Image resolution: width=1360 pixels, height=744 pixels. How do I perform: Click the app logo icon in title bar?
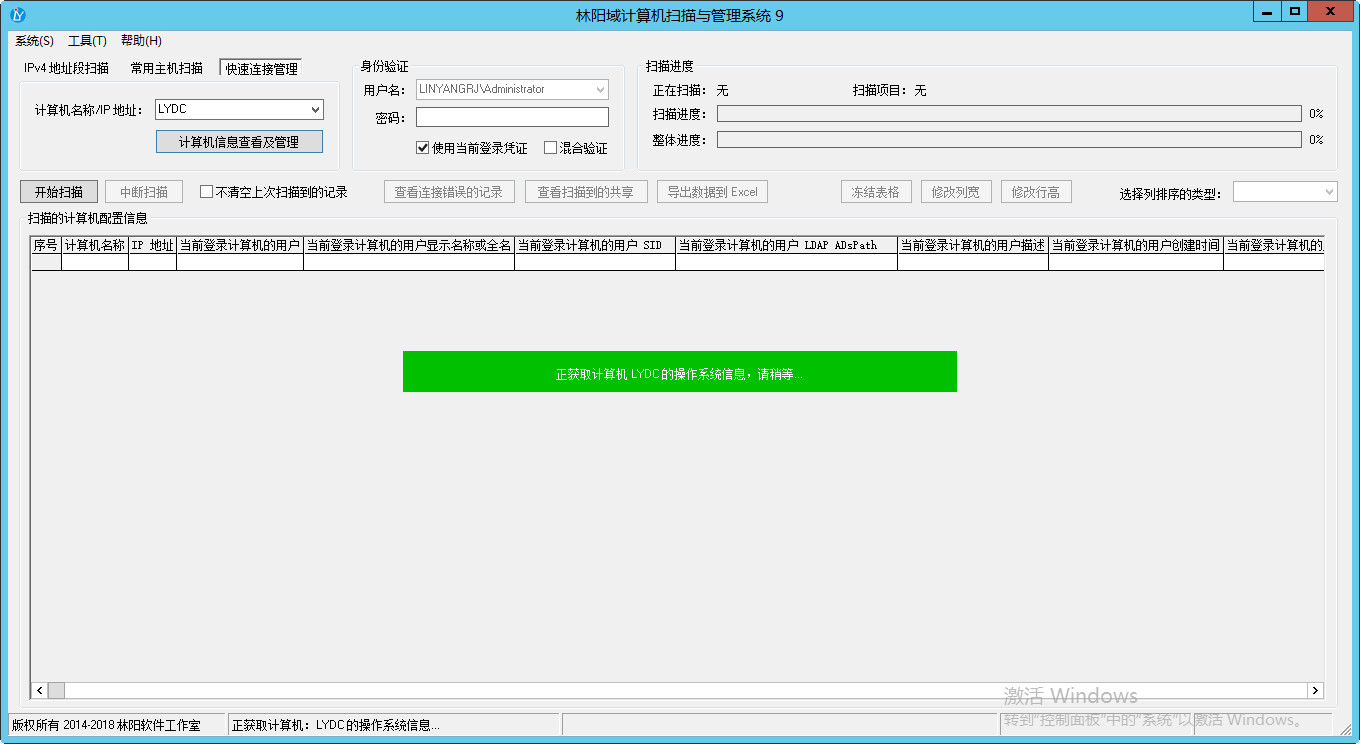pos(17,15)
